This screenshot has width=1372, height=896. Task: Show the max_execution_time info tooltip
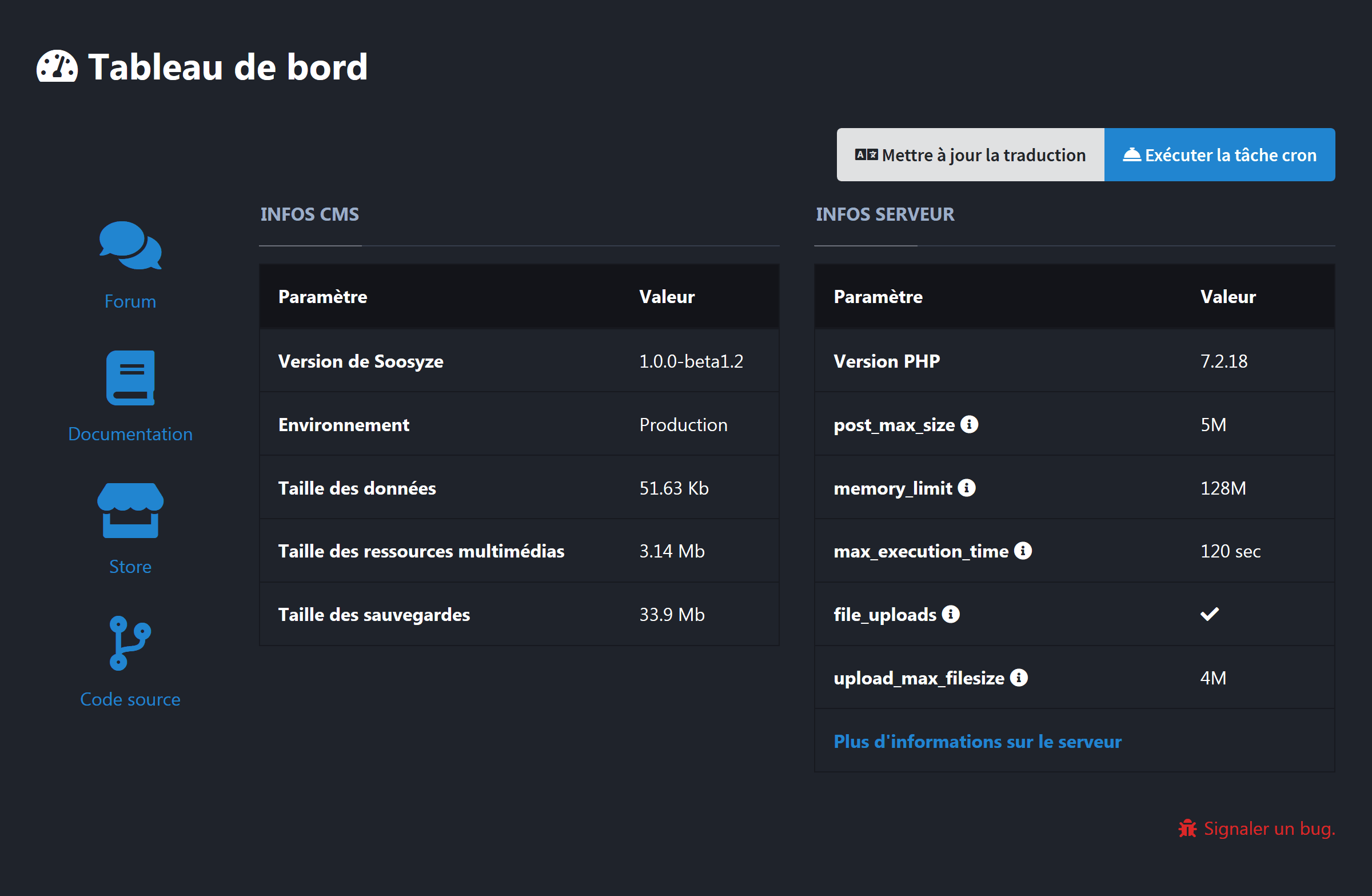(x=1024, y=551)
